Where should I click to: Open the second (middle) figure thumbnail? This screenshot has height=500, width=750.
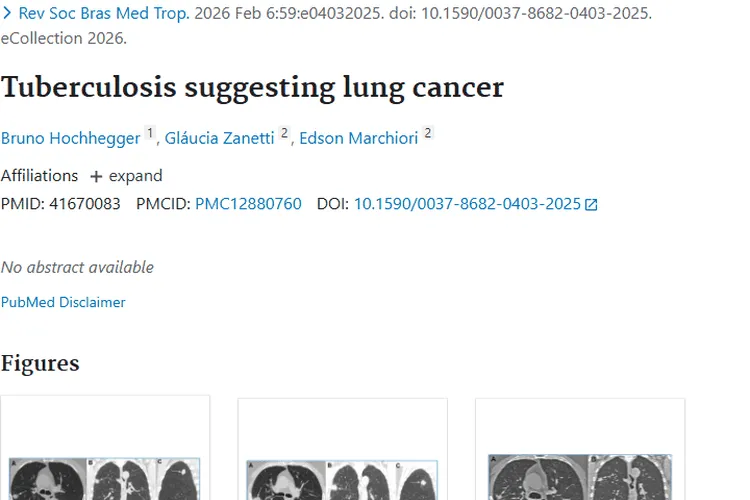[x=342, y=450]
